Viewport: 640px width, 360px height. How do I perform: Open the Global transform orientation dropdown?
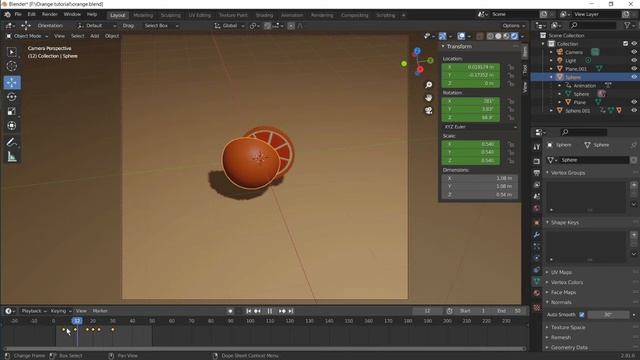(229, 26)
